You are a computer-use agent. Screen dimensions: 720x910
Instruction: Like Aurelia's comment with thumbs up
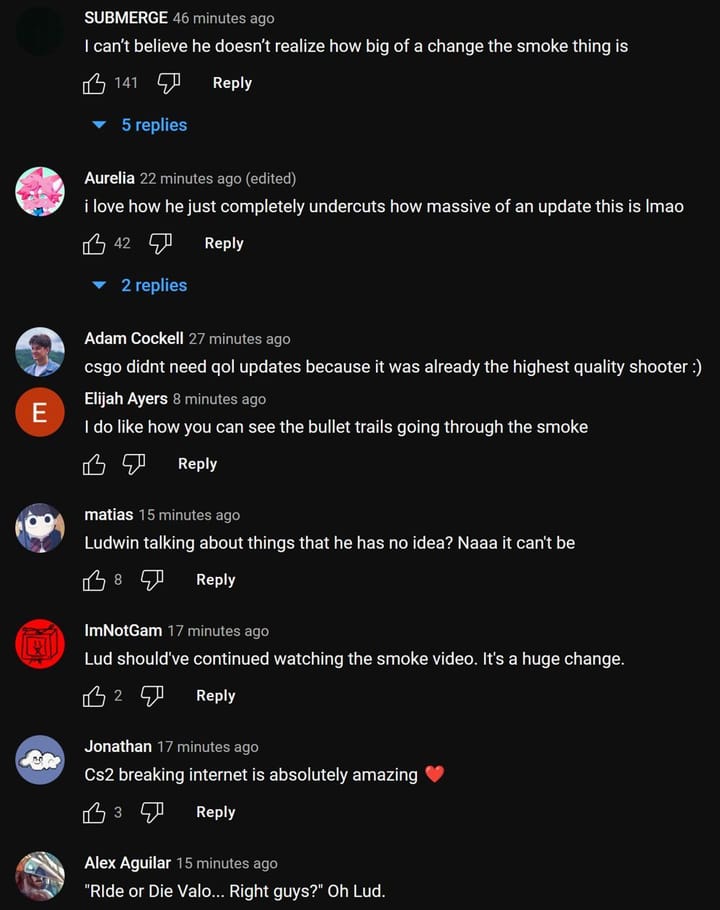coord(94,244)
